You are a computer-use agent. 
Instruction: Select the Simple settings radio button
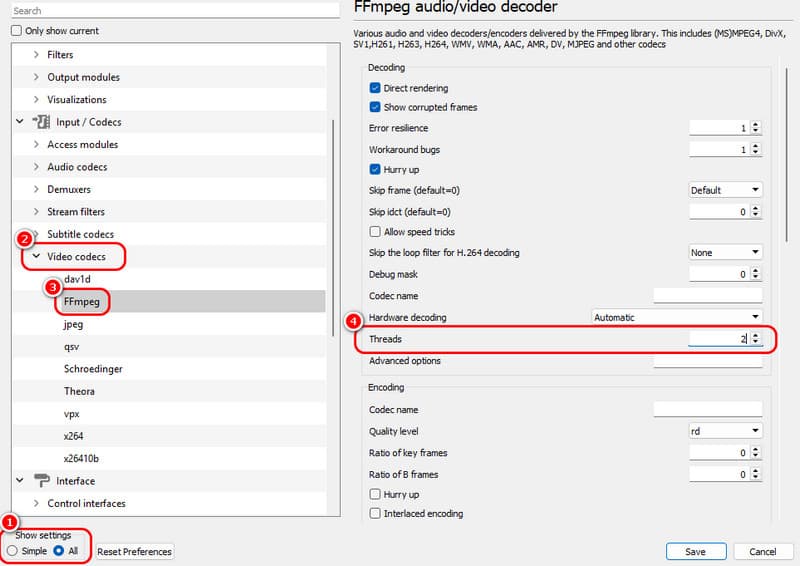pyautogui.click(x=12, y=551)
